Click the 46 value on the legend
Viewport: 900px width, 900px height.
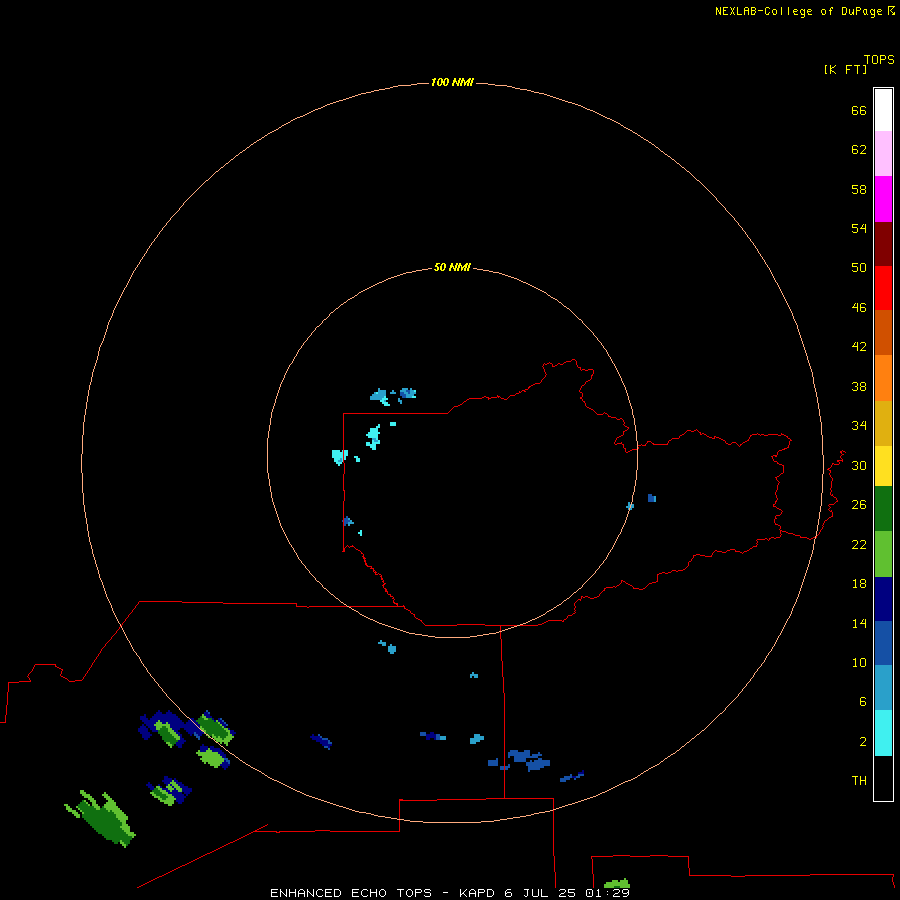pyautogui.click(x=859, y=308)
